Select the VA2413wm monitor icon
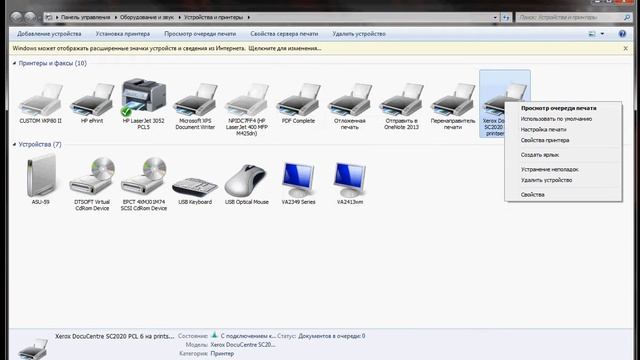Image resolution: width=640 pixels, height=360 pixels. click(x=350, y=179)
